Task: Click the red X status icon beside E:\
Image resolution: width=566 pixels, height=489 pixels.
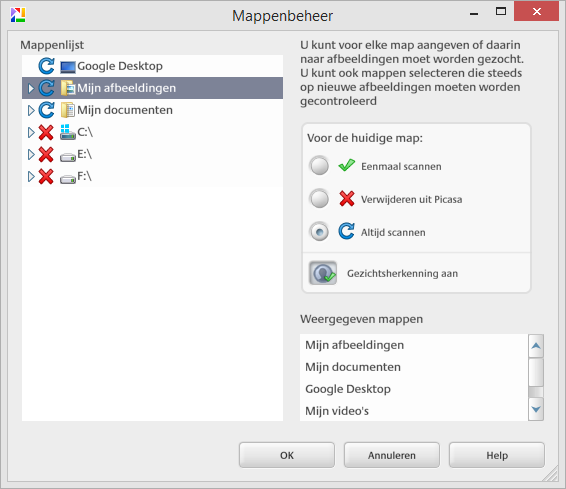Action: coord(46,154)
